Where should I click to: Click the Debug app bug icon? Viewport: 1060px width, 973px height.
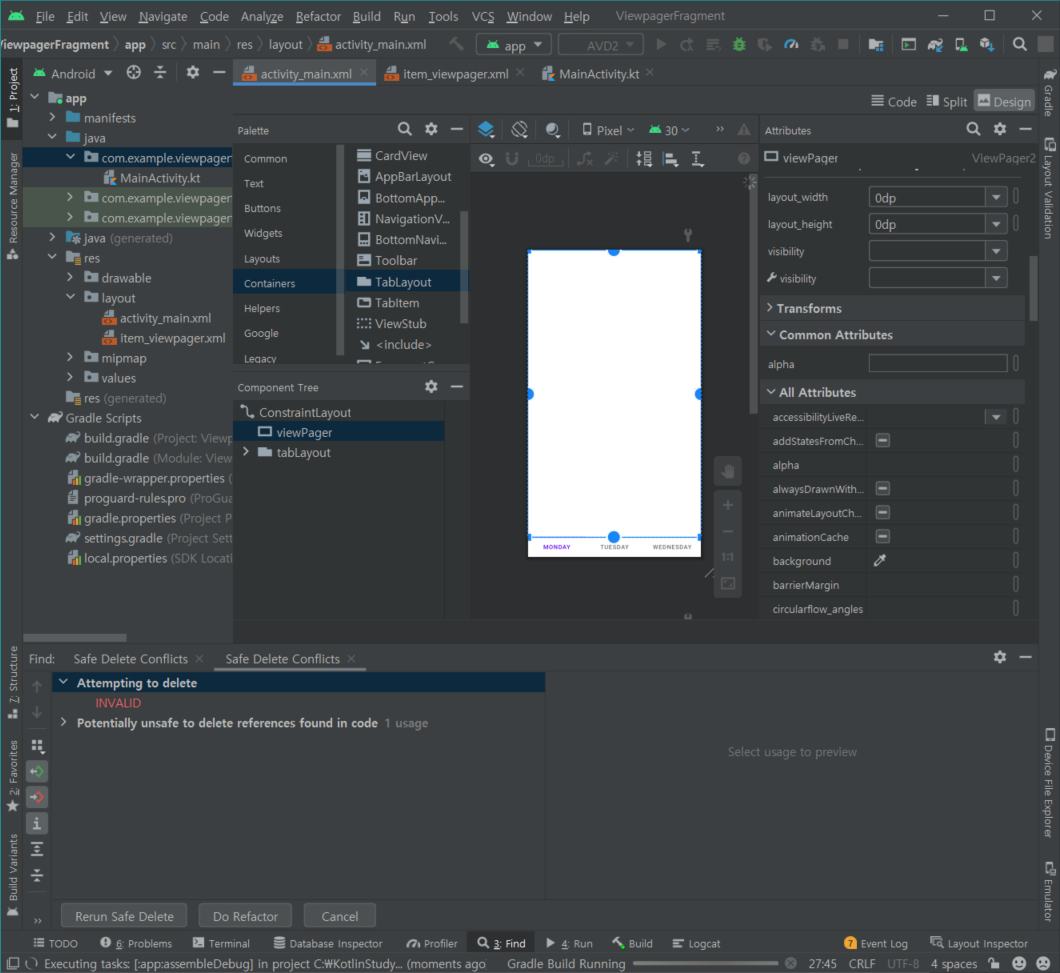[739, 45]
